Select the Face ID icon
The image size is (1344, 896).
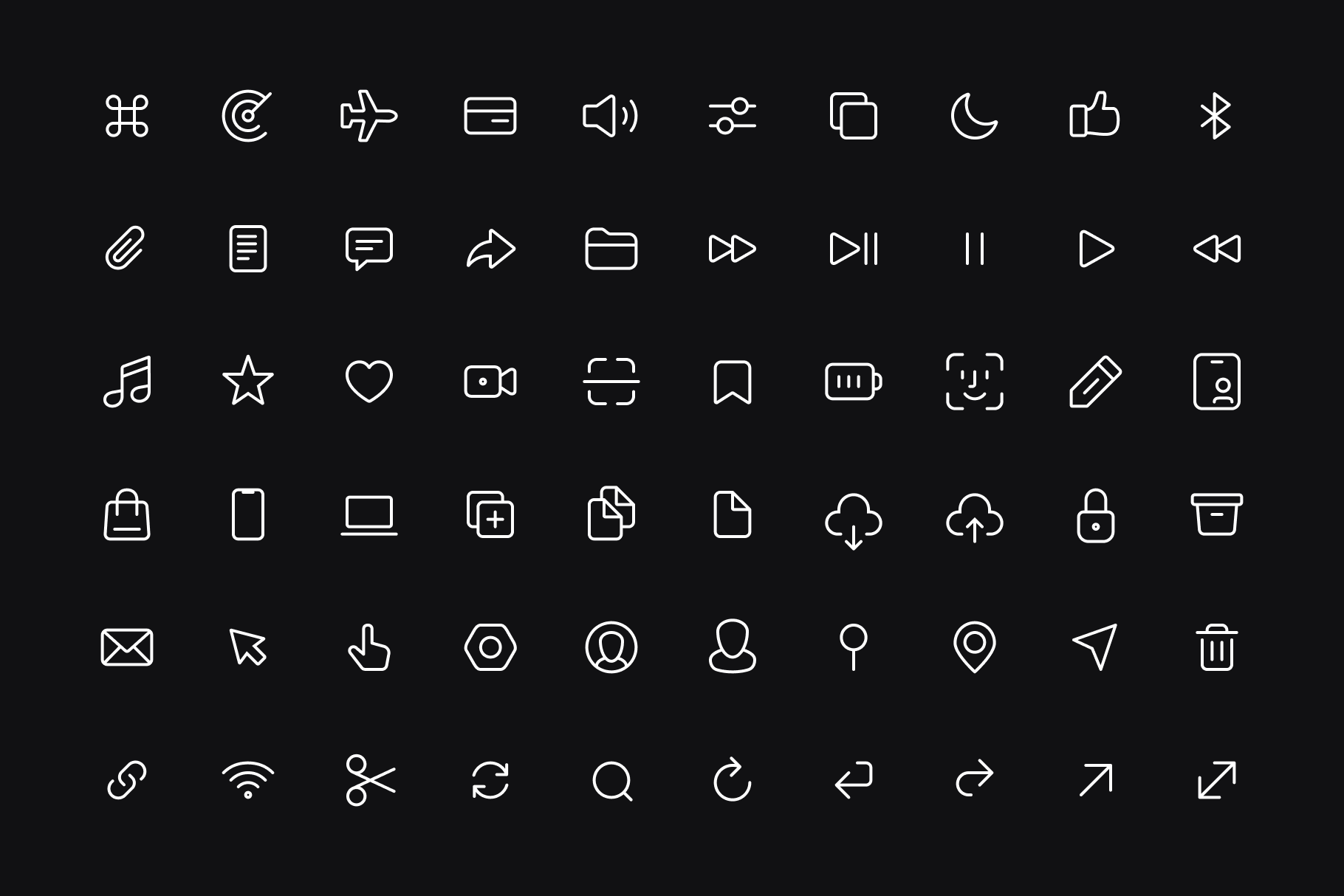975,382
